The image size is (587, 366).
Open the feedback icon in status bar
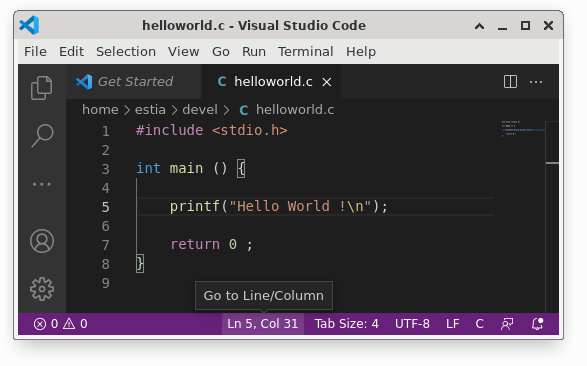coord(507,324)
